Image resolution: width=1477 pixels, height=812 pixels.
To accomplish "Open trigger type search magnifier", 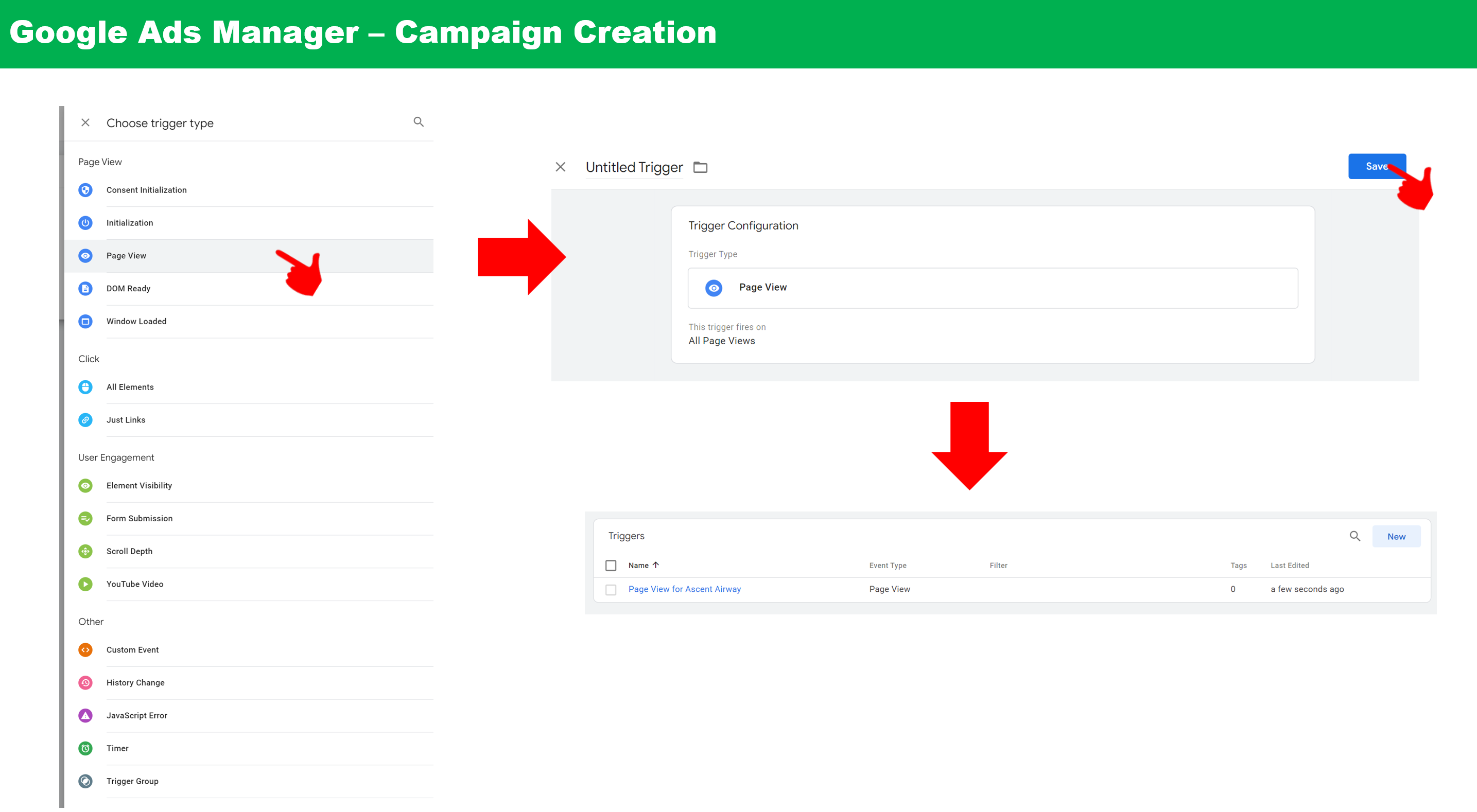I will pos(419,122).
